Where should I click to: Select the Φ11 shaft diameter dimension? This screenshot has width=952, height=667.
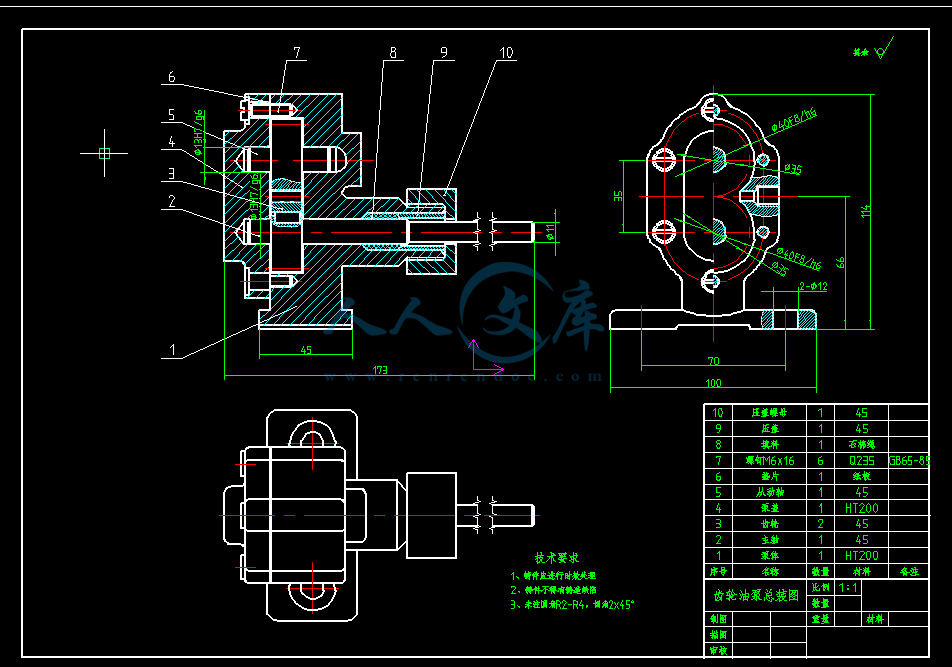pos(549,232)
